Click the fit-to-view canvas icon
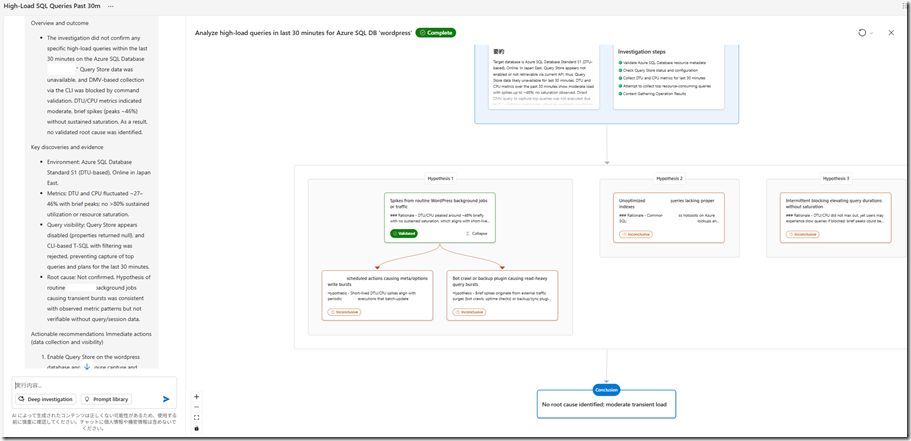The width and height of the screenshot is (911, 441). 196,418
